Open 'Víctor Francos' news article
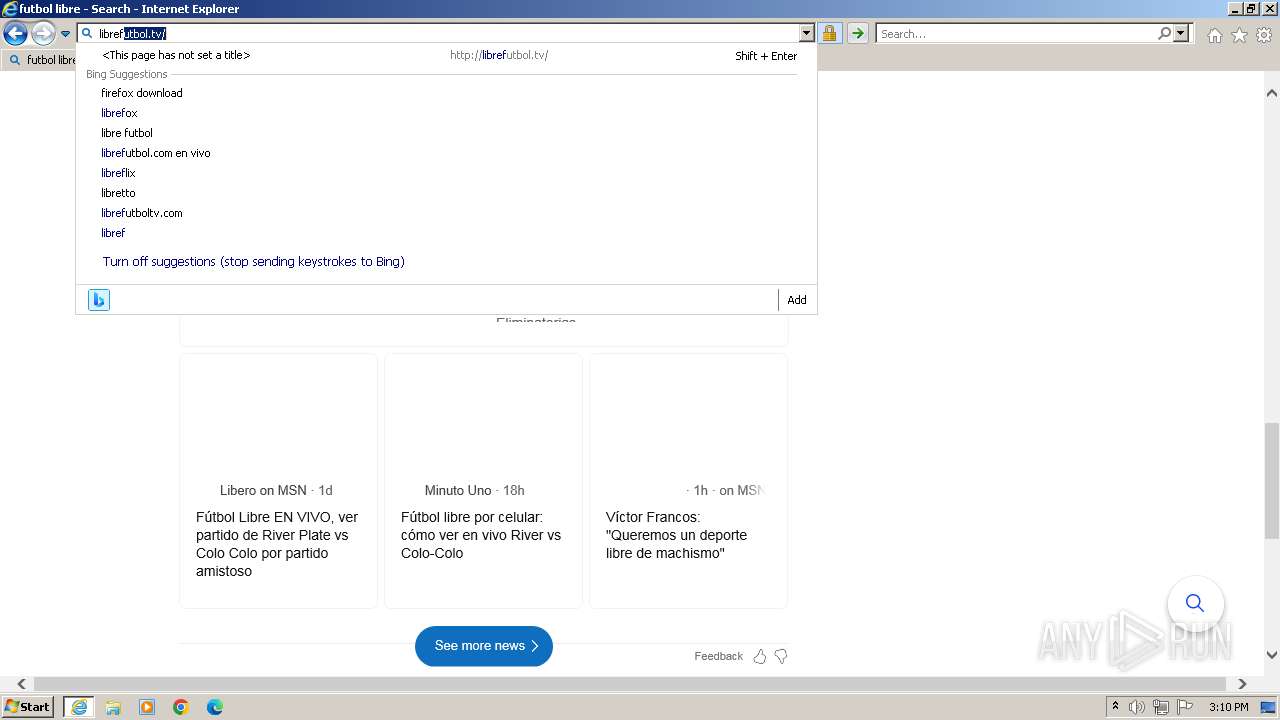This screenshot has width=1280, height=720. [x=688, y=481]
